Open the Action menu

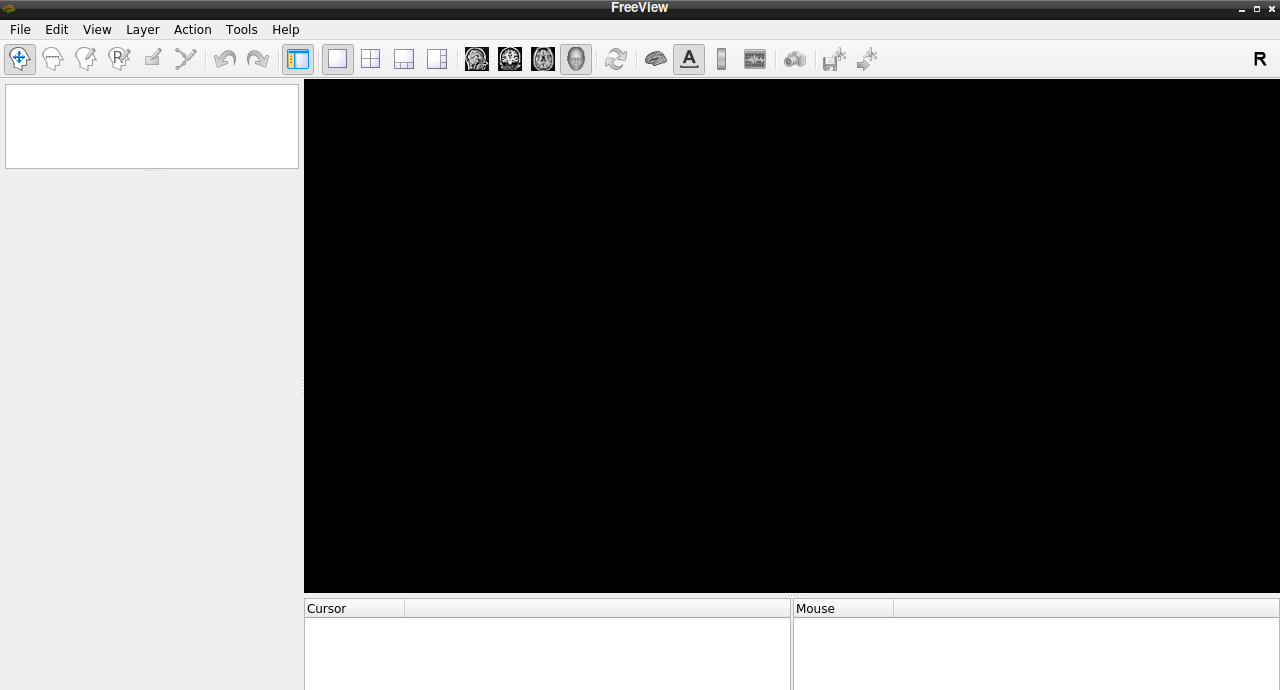pyautogui.click(x=193, y=30)
